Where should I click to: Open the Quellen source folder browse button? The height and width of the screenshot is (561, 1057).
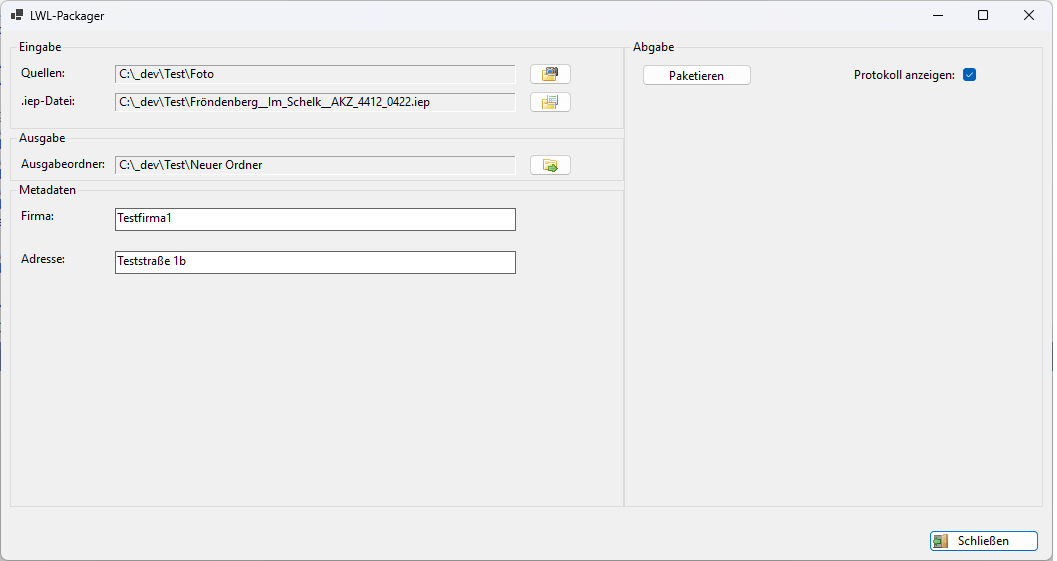(x=550, y=74)
